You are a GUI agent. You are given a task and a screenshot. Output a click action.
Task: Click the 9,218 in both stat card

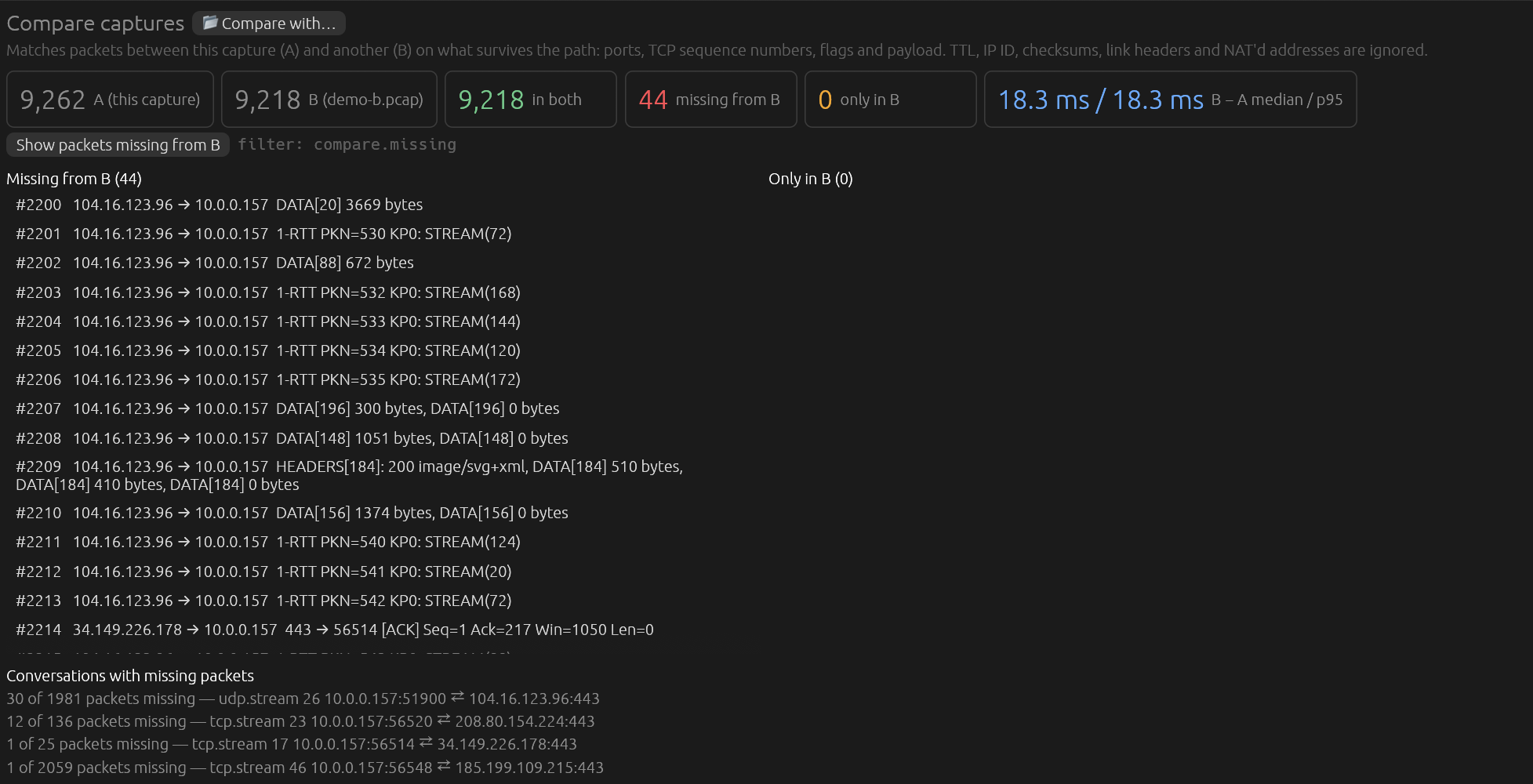tap(531, 100)
